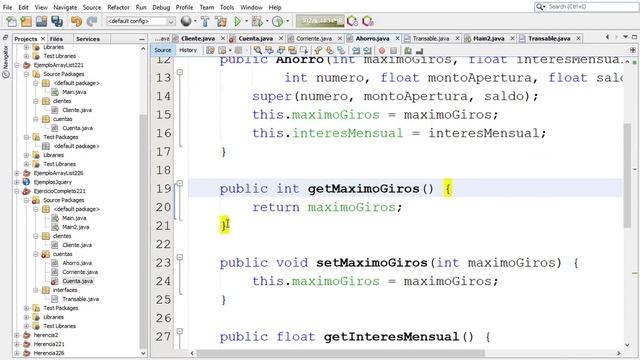Open the Debug Project dropdown arrow
640x360 pixels.
click(x=267, y=21)
